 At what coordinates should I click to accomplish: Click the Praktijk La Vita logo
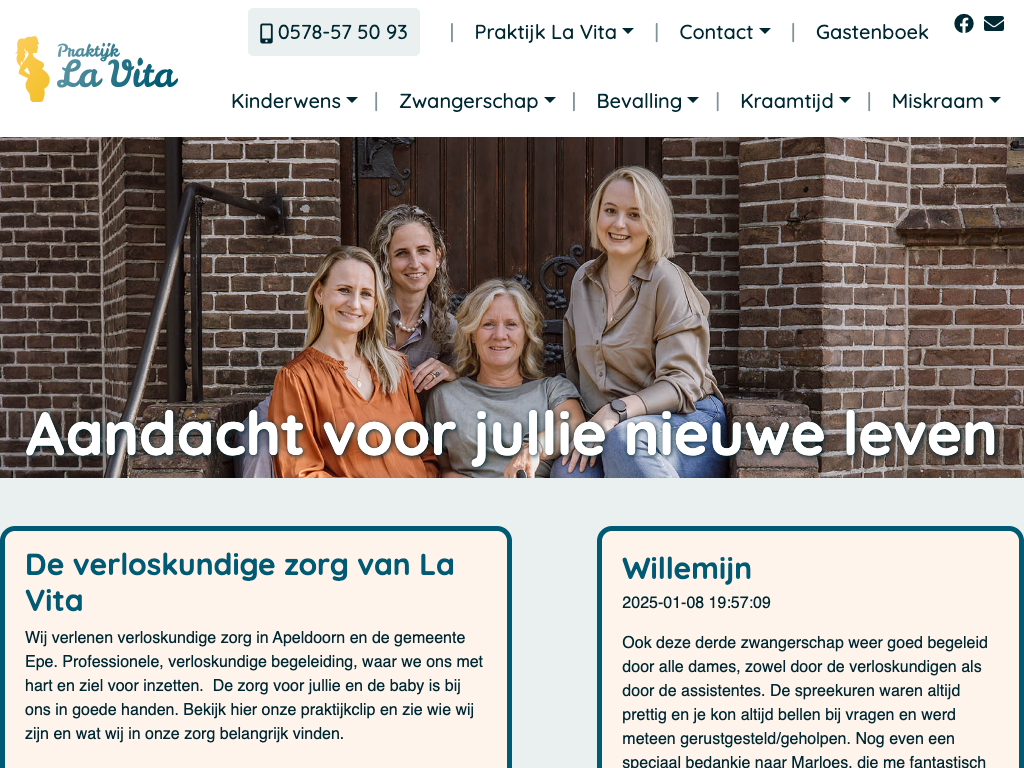(x=97, y=69)
